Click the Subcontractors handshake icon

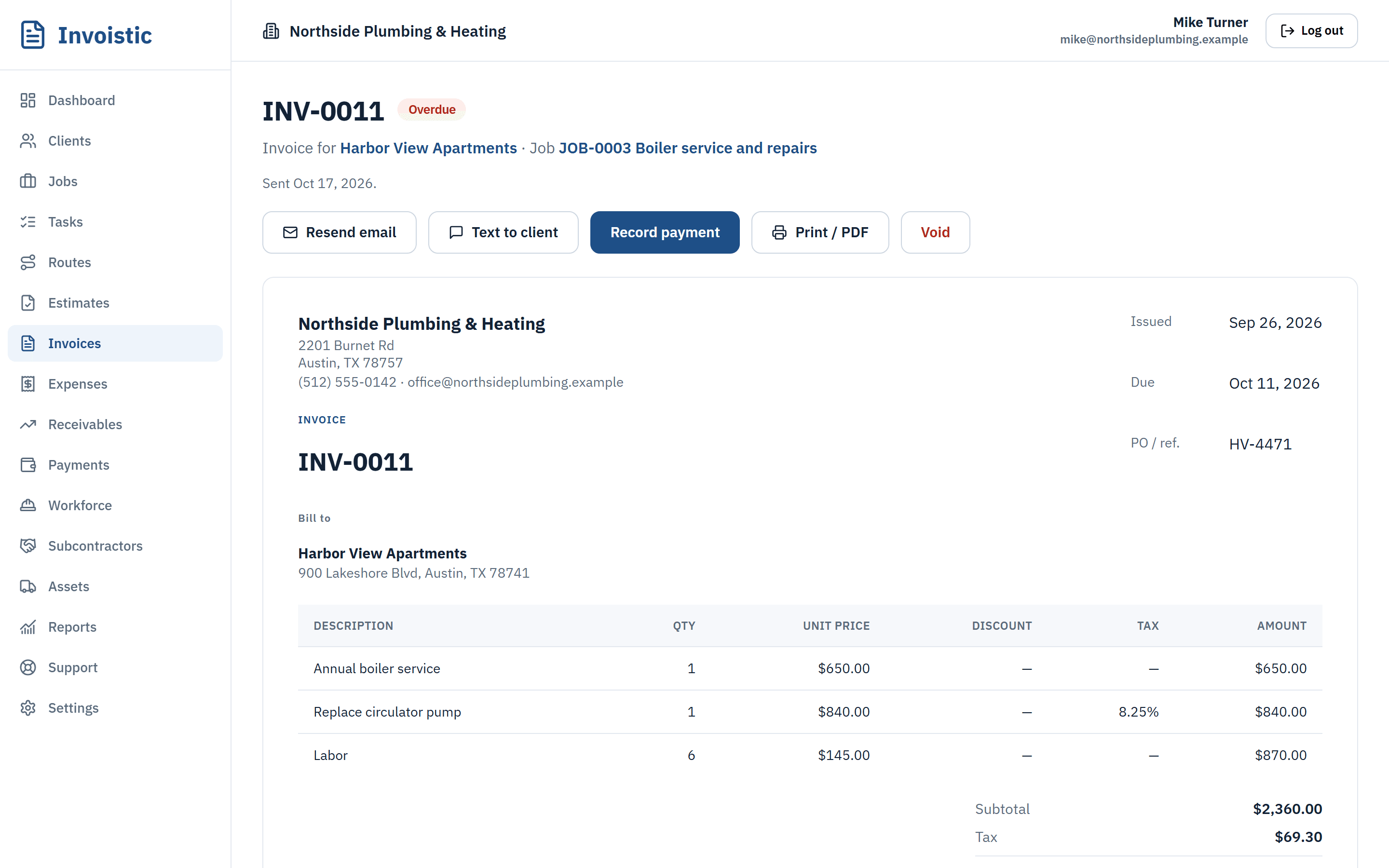tap(27, 545)
